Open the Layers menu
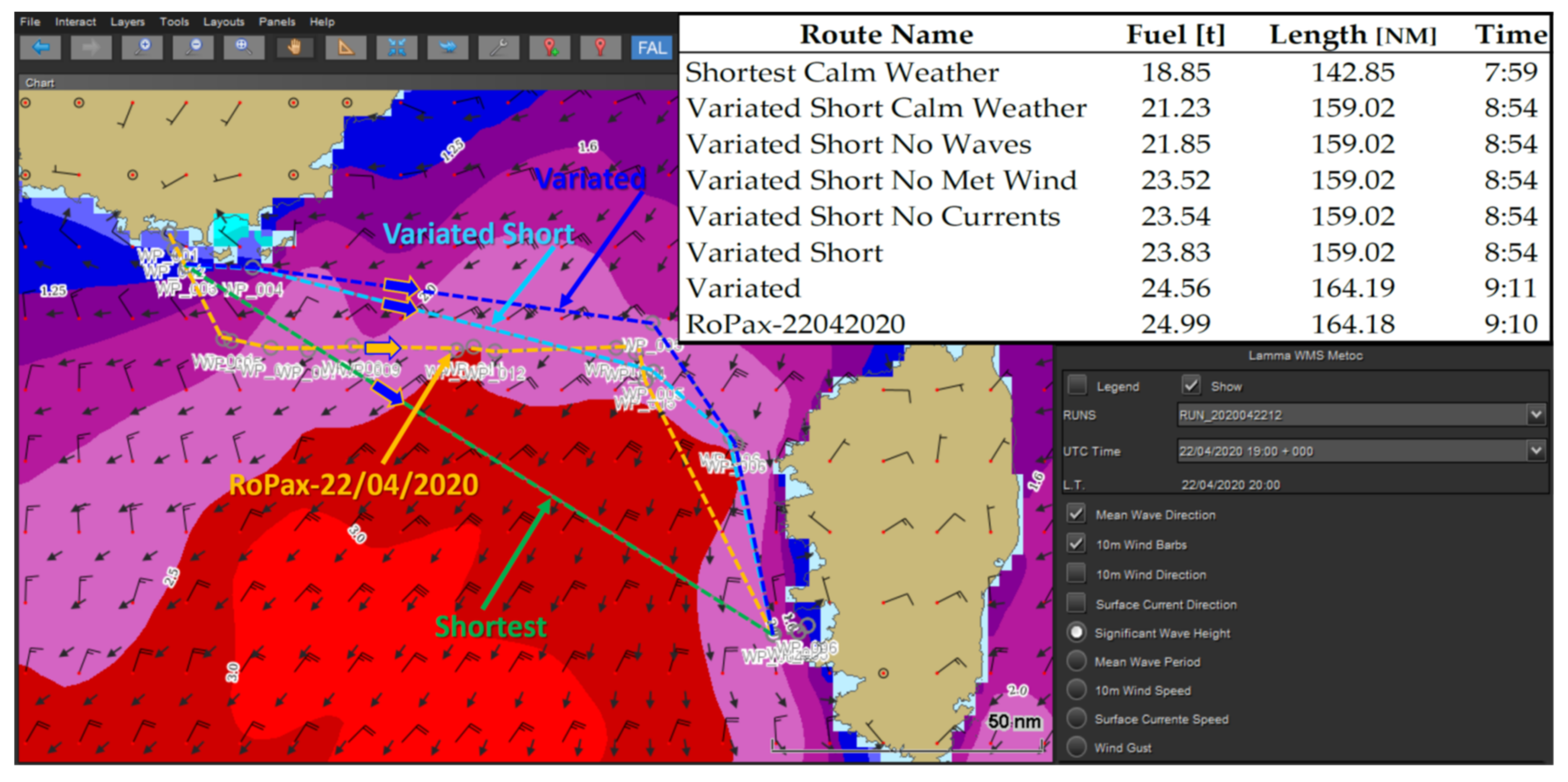The height and width of the screenshot is (782, 1568). [x=127, y=22]
